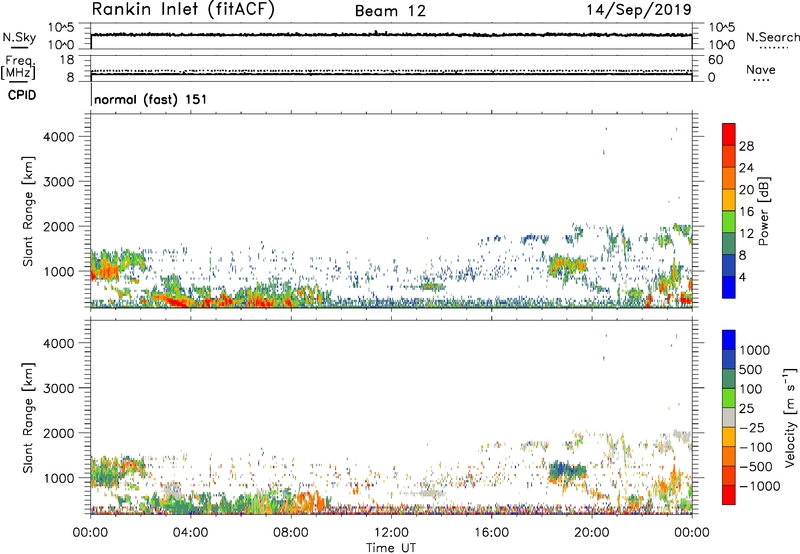Image resolution: width=800 pixels, height=554 pixels.
Task: Click the '-1000' value on Velocity scale
Action: tap(760, 486)
